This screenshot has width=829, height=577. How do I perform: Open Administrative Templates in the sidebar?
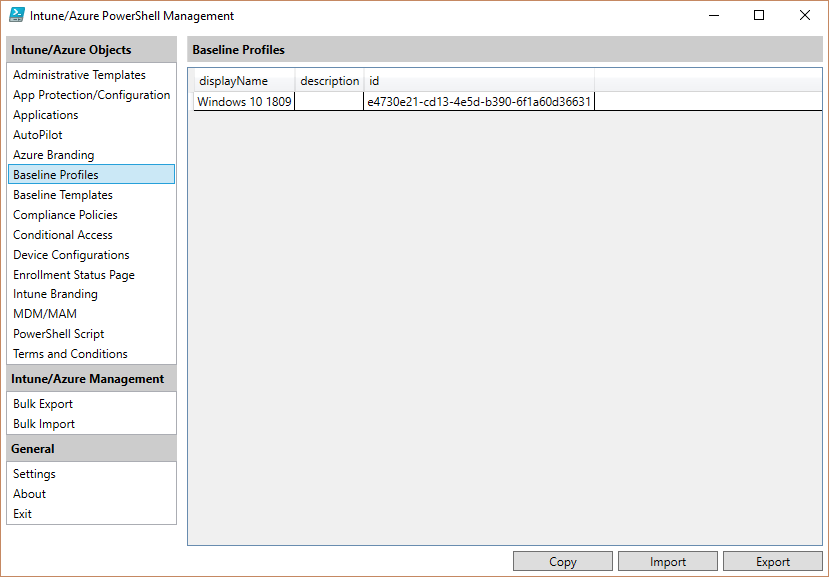(x=79, y=75)
